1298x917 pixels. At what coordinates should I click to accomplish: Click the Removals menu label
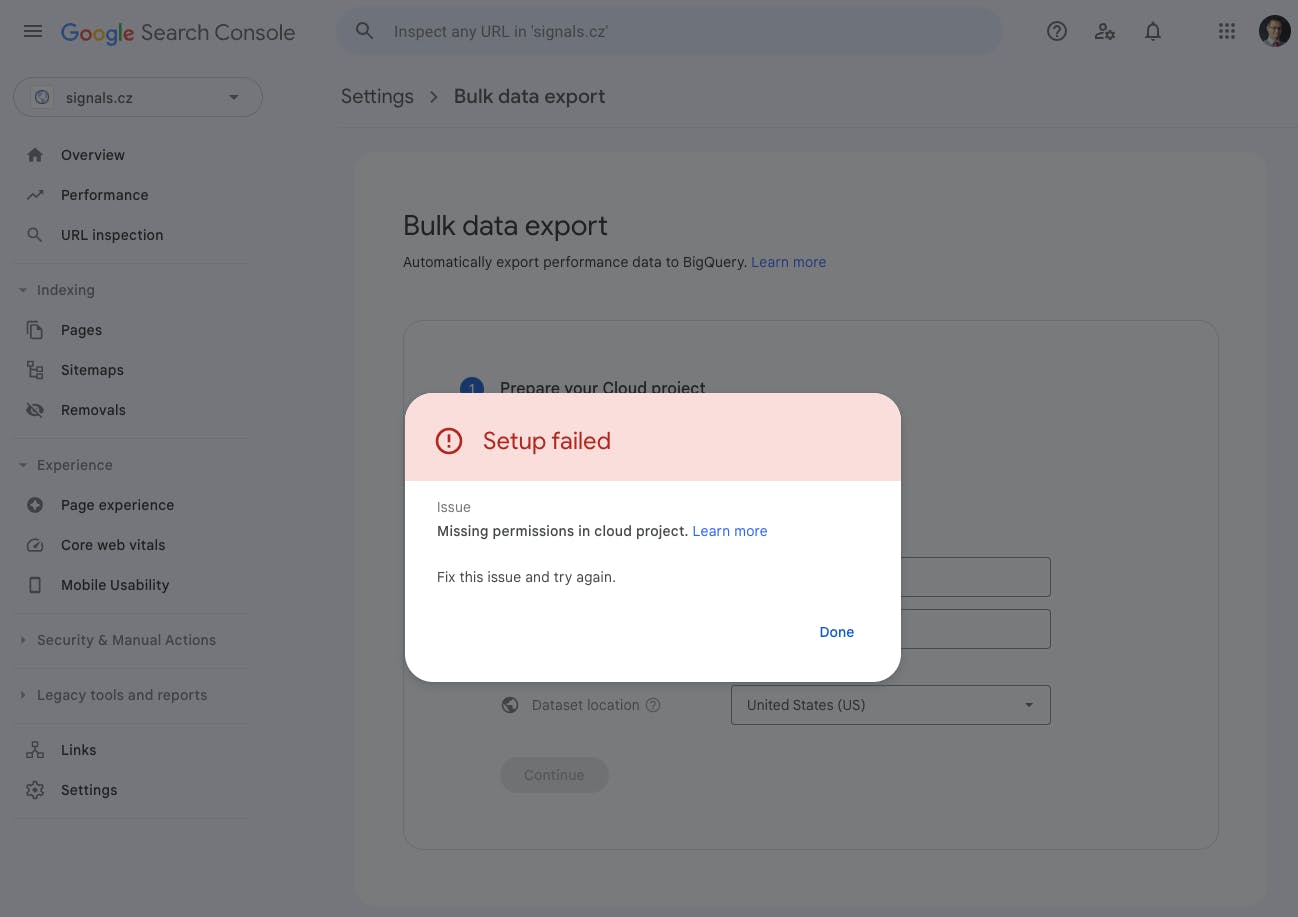[x=93, y=410]
